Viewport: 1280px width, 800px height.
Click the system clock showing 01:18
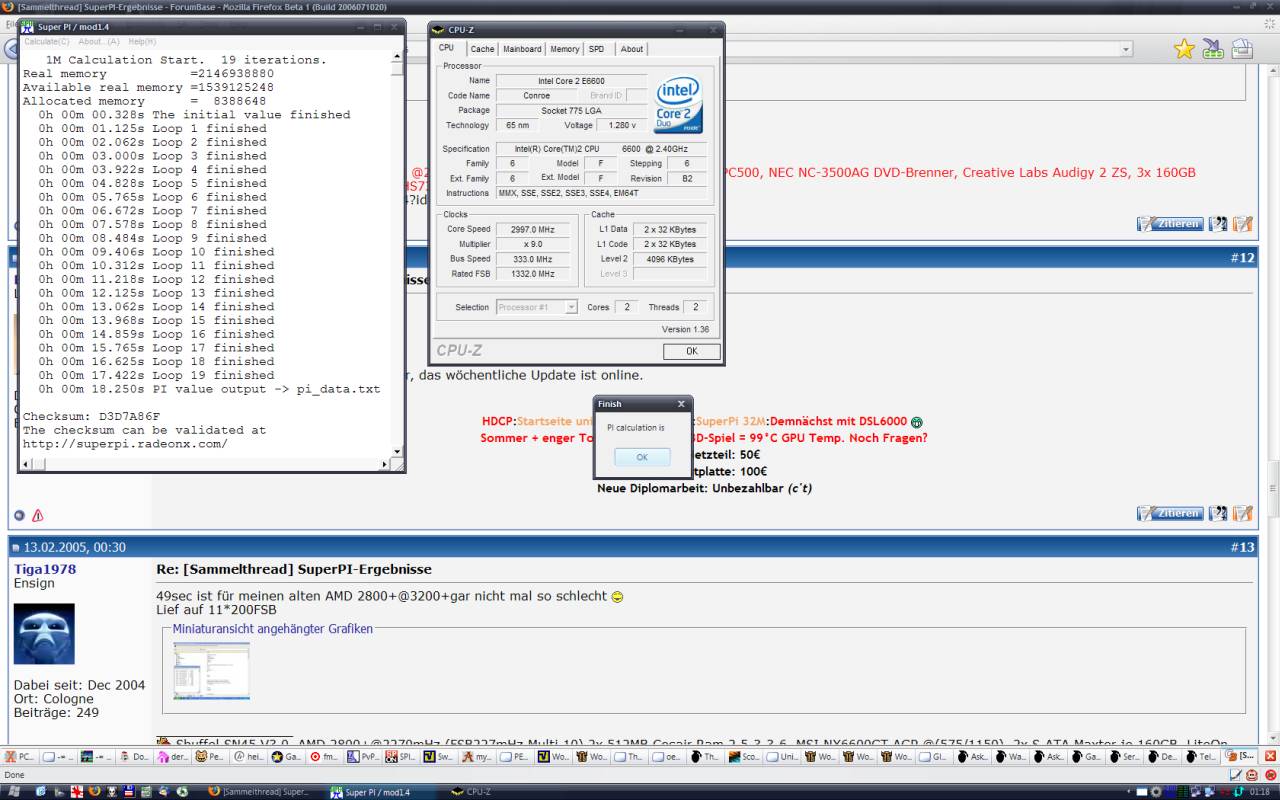coord(1259,792)
